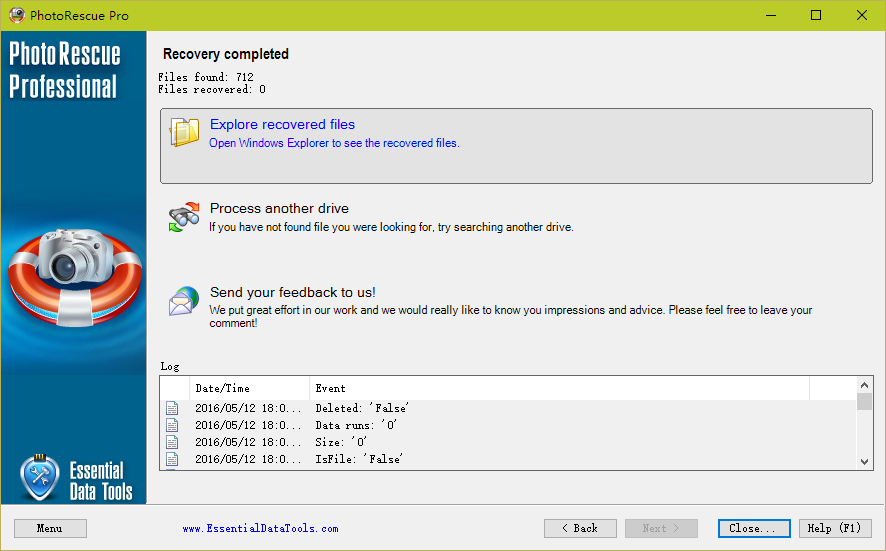
Task: Click log document icon for Deleted: 'False'
Action: (x=172, y=408)
